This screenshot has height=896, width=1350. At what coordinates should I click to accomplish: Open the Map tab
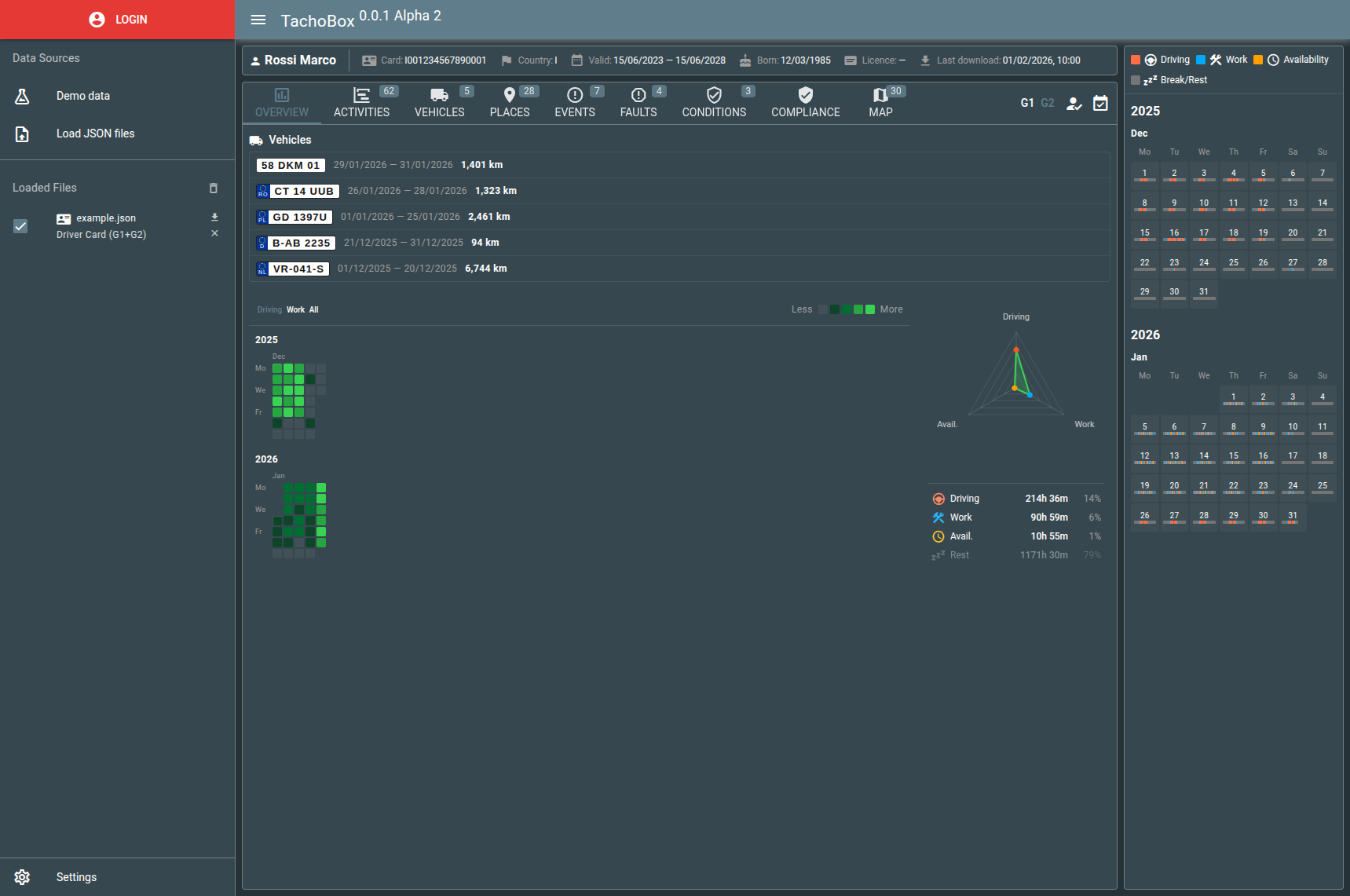click(x=880, y=103)
